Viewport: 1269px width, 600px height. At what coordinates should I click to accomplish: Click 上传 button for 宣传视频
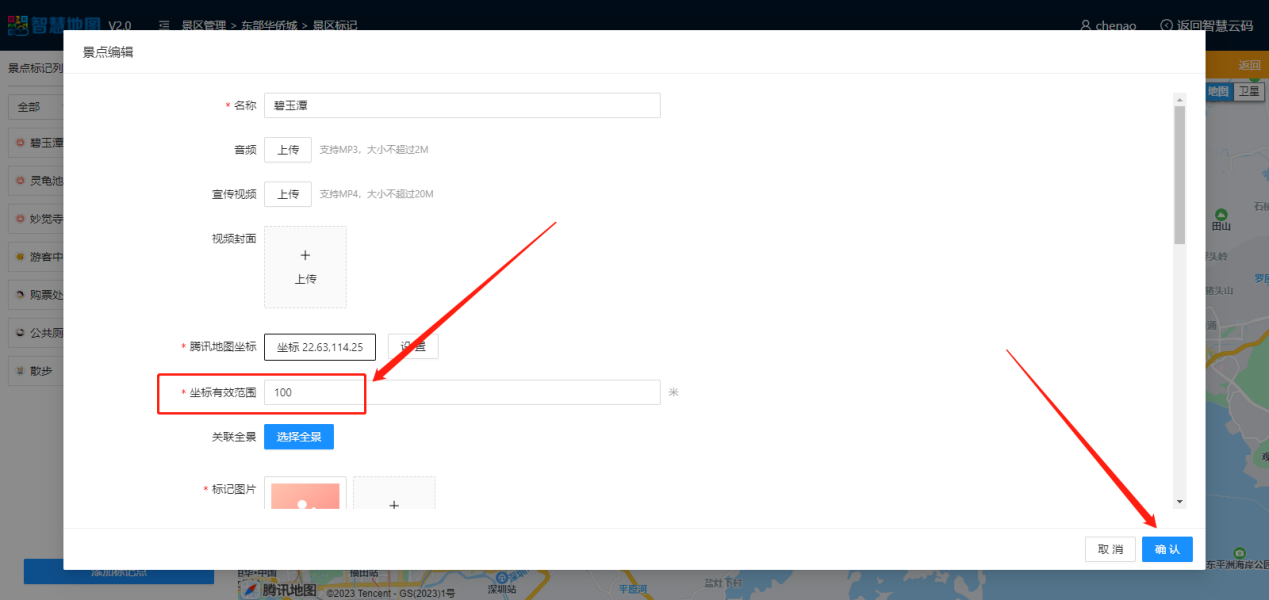288,194
